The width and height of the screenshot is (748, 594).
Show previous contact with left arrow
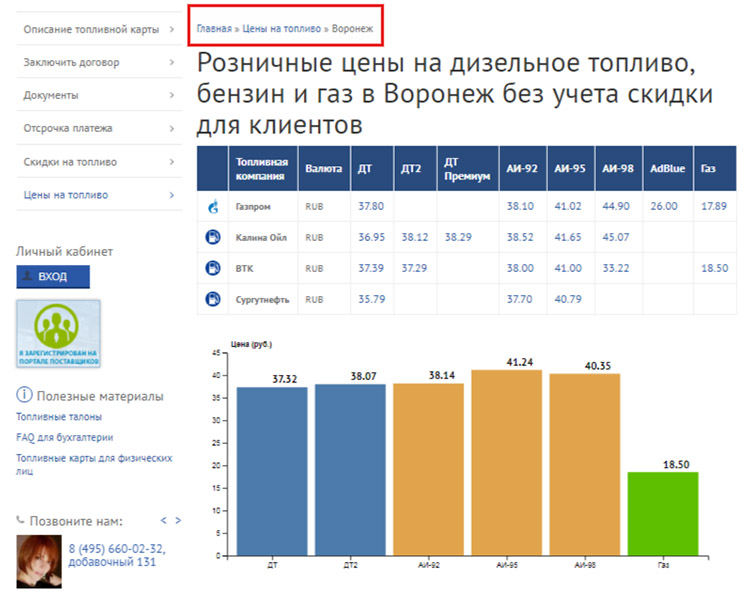(164, 520)
